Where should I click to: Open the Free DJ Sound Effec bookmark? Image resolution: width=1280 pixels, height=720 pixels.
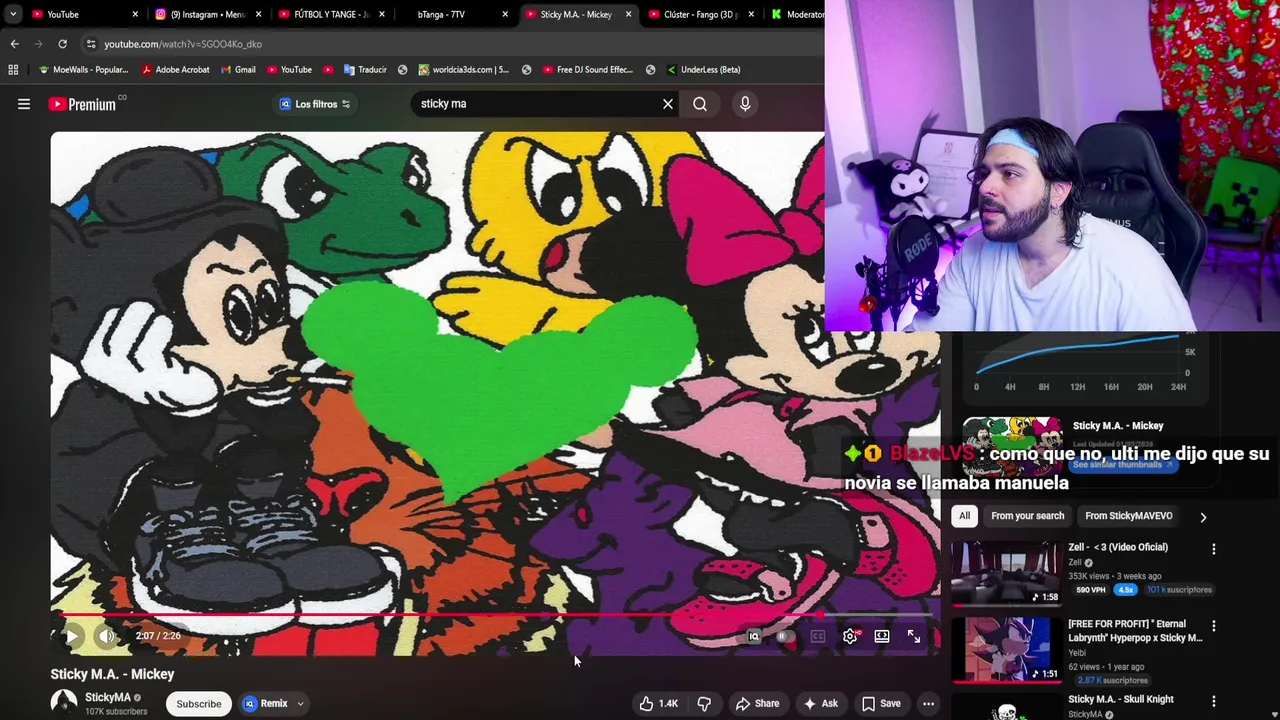pos(588,70)
